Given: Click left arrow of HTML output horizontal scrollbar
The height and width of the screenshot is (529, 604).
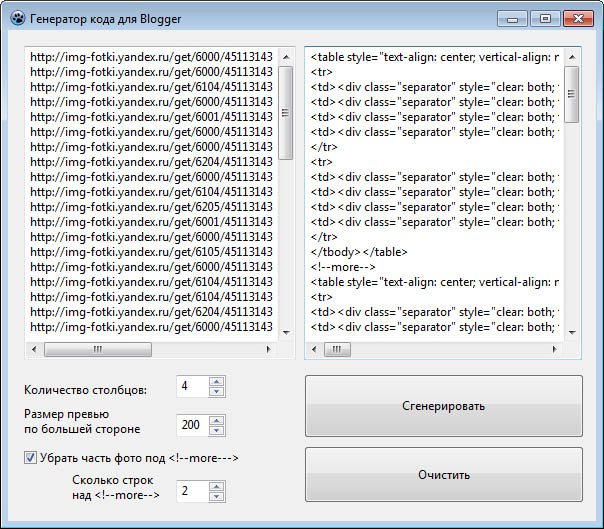Looking at the screenshot, I should [314, 349].
